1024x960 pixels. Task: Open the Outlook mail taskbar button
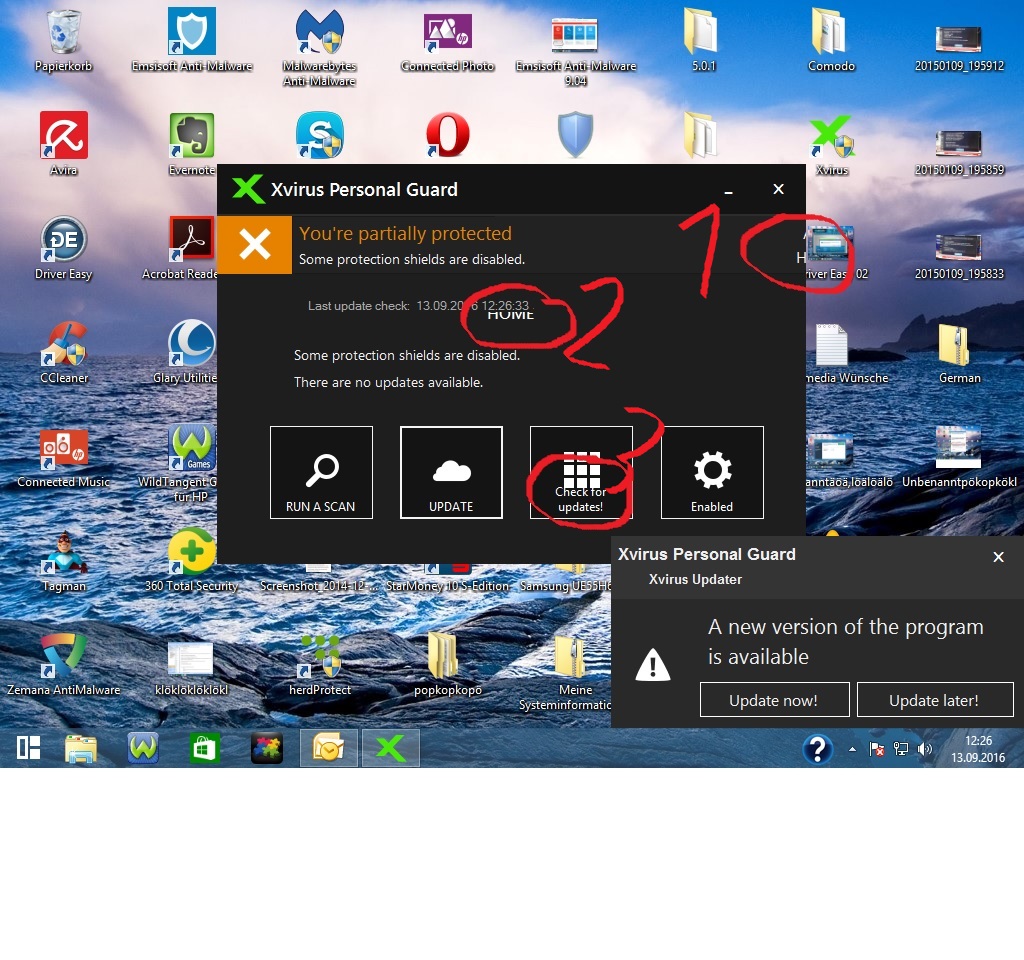(x=328, y=748)
